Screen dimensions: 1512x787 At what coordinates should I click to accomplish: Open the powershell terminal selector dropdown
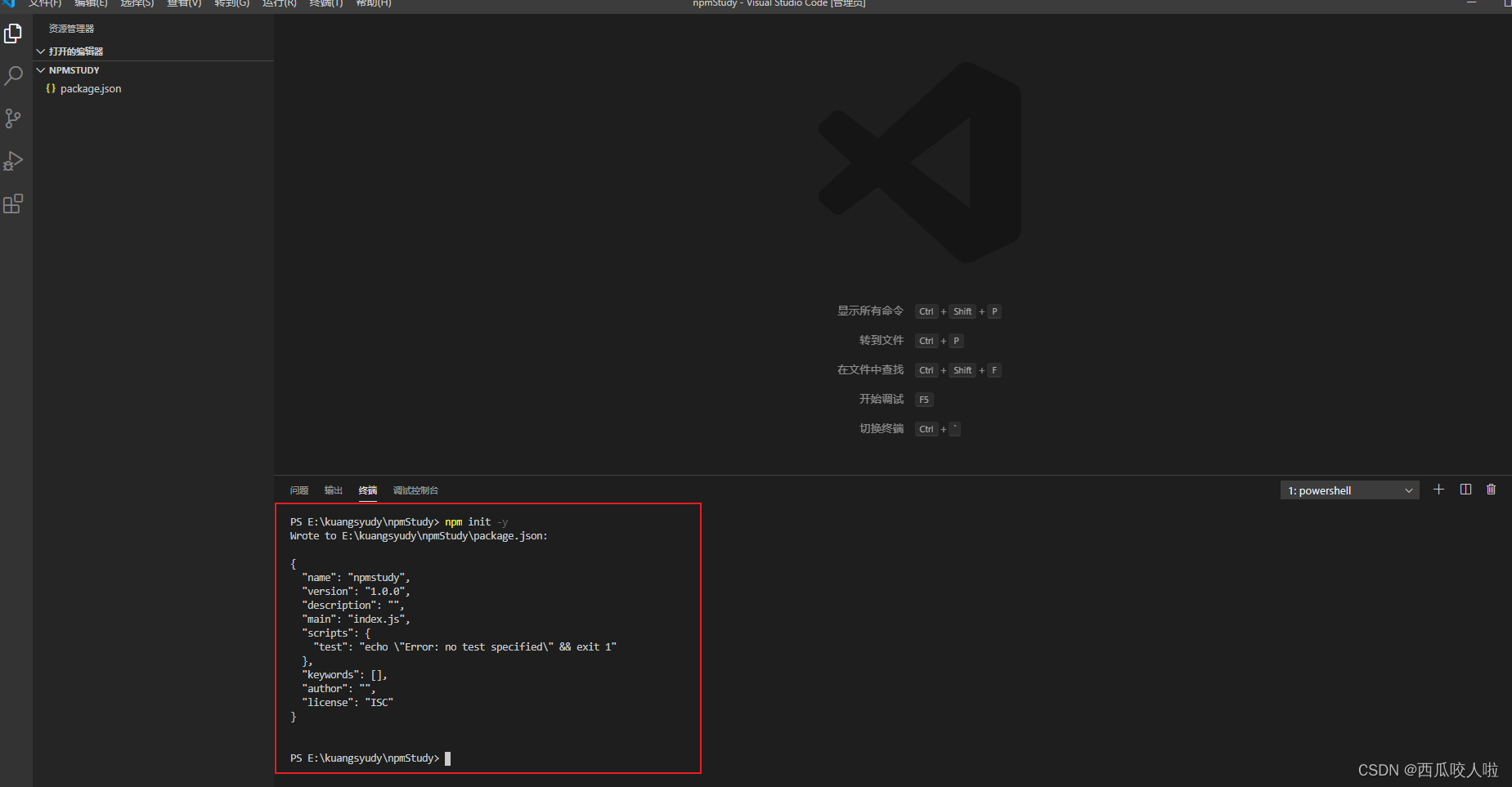[1349, 490]
